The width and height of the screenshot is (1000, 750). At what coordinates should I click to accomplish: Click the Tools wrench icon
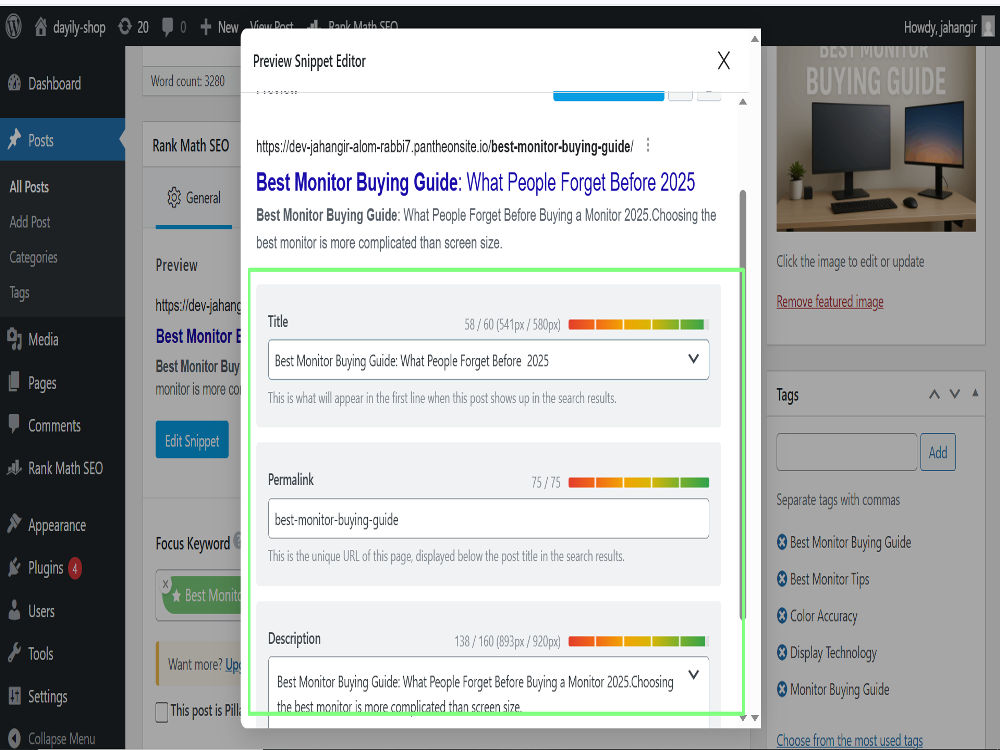click(14, 653)
